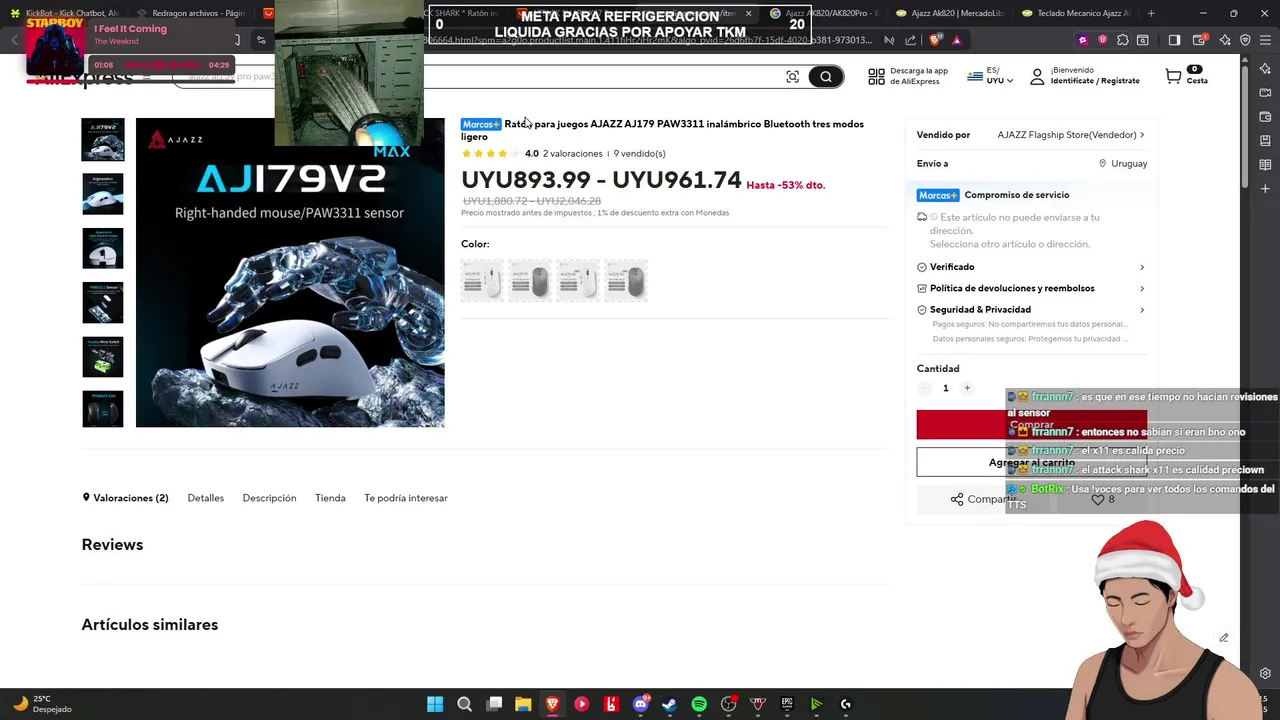Click the QR code app download icon

click(x=876, y=76)
